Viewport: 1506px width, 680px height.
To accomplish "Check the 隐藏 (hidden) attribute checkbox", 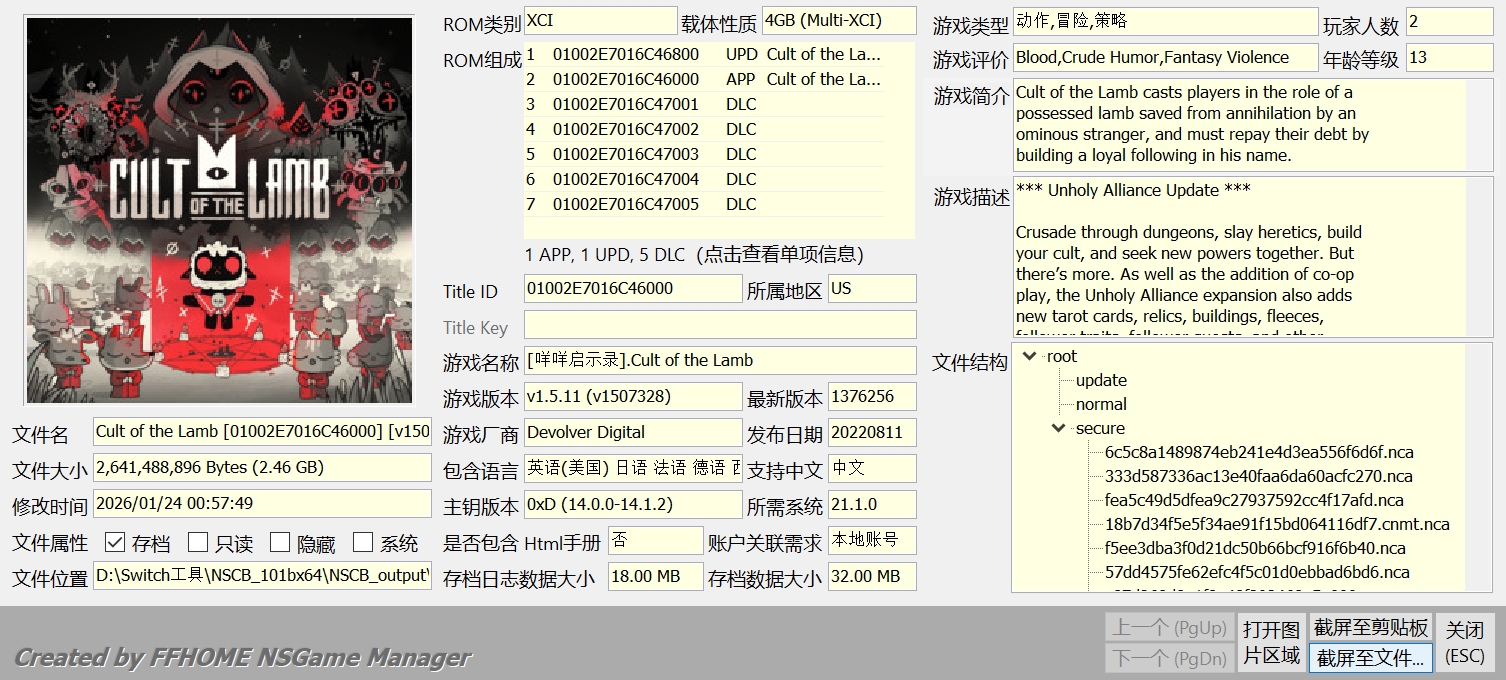I will [x=280, y=543].
